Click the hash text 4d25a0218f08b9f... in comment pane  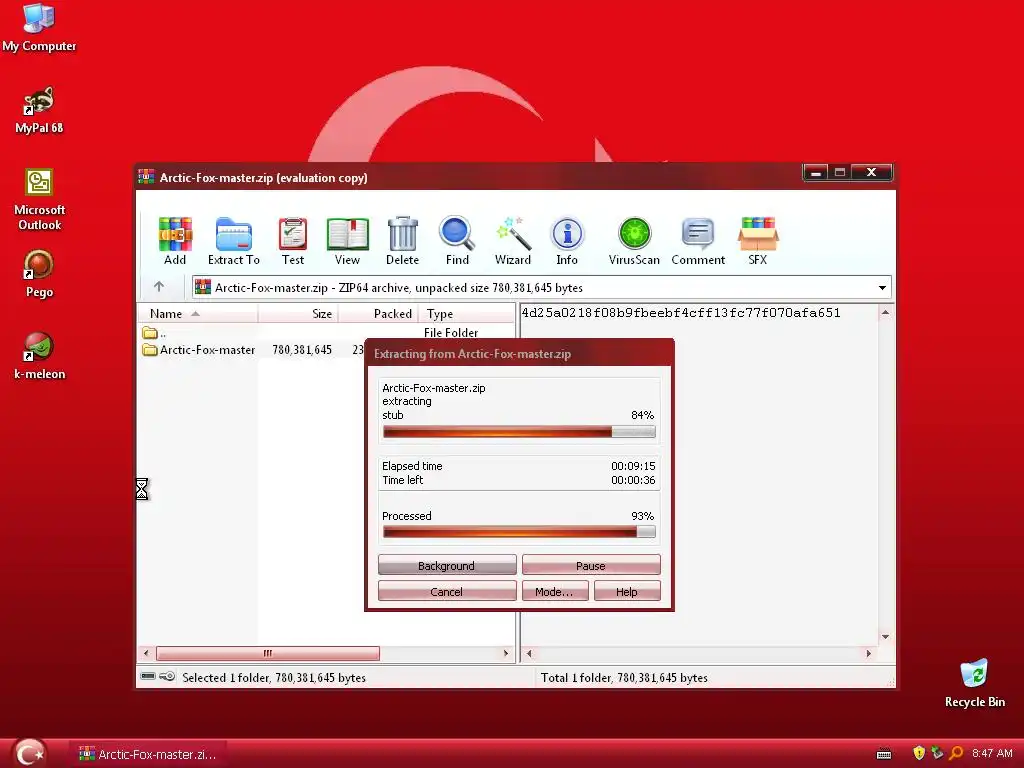tap(680, 313)
